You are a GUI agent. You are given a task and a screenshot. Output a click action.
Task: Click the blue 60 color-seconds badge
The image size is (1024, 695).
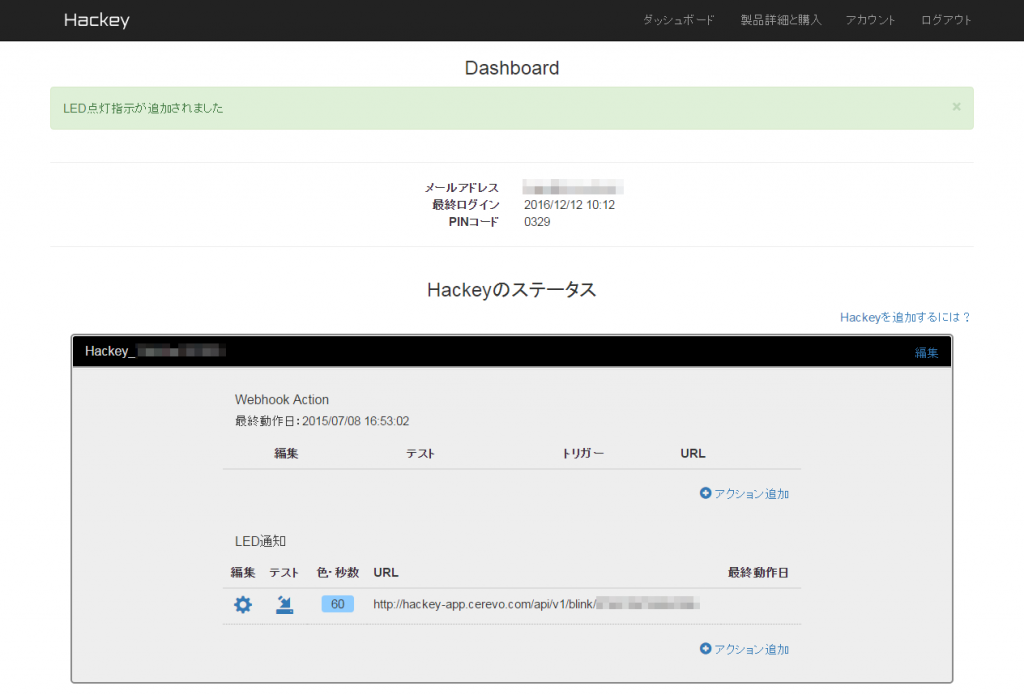point(337,604)
